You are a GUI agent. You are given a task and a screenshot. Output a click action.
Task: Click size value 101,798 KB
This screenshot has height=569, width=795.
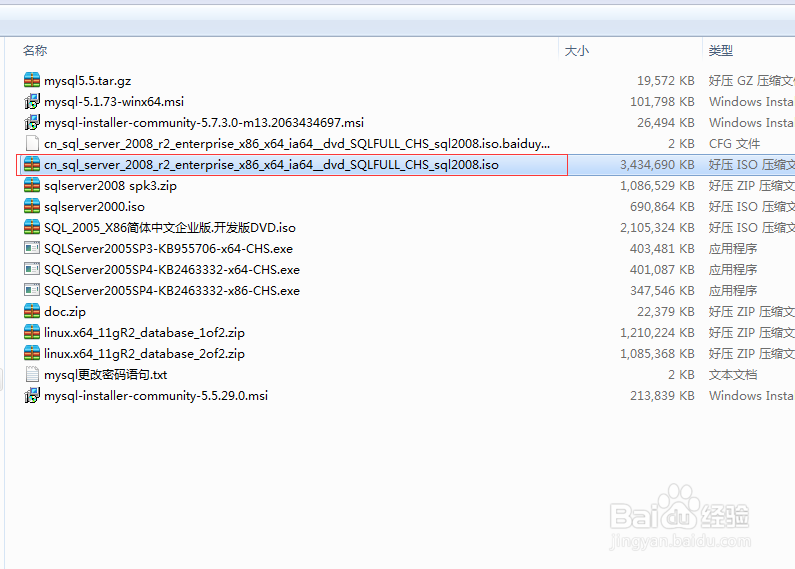[x=662, y=101]
